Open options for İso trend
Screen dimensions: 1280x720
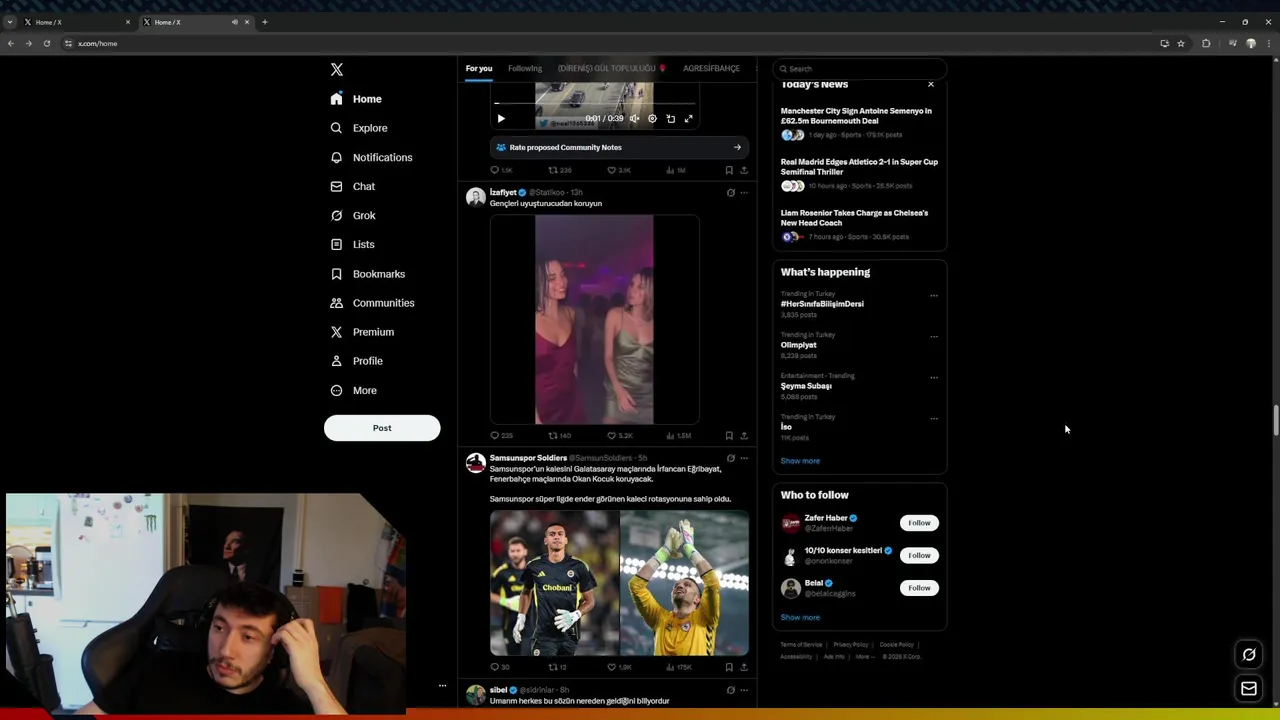click(x=934, y=419)
